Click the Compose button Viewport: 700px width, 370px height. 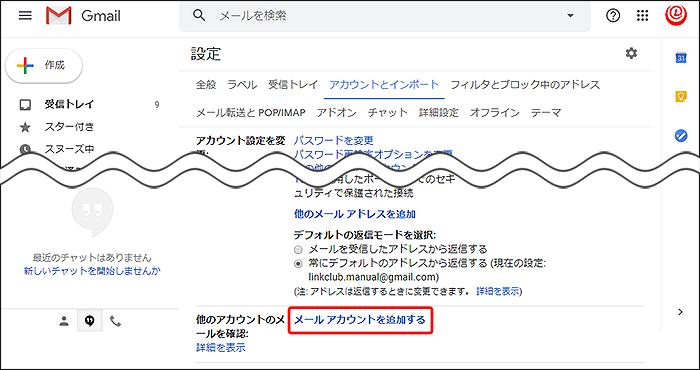[x=44, y=66]
